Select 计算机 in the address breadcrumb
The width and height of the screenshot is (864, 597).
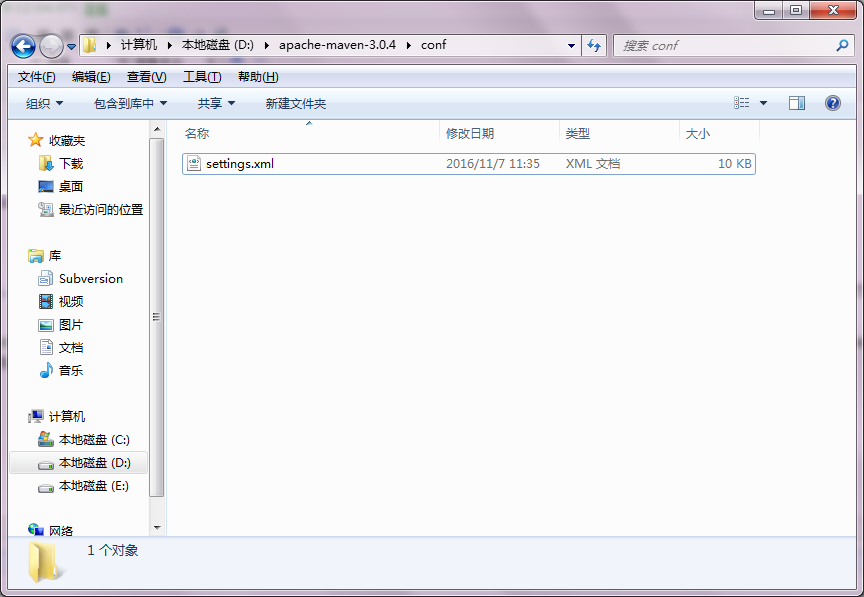click(139, 45)
